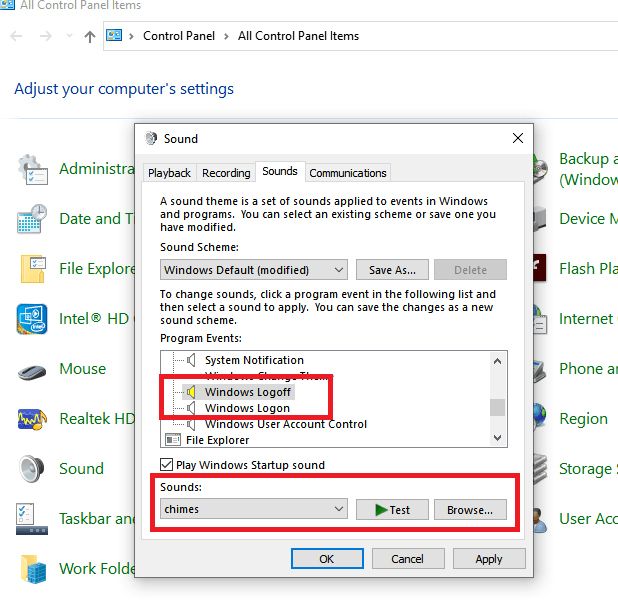Viewport: 618px width, 614px height.
Task: Open Storage Spaces link
Action: [588, 469]
